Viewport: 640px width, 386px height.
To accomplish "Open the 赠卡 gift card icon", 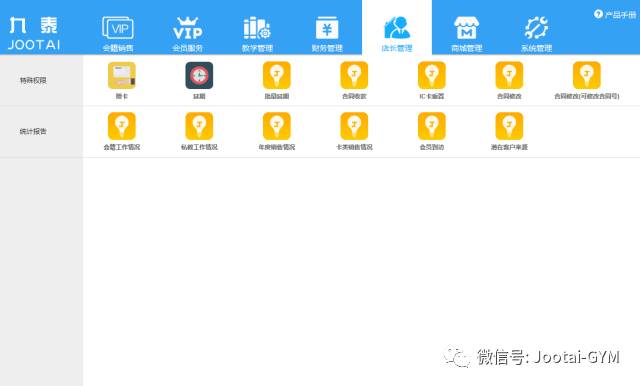I will [122, 75].
